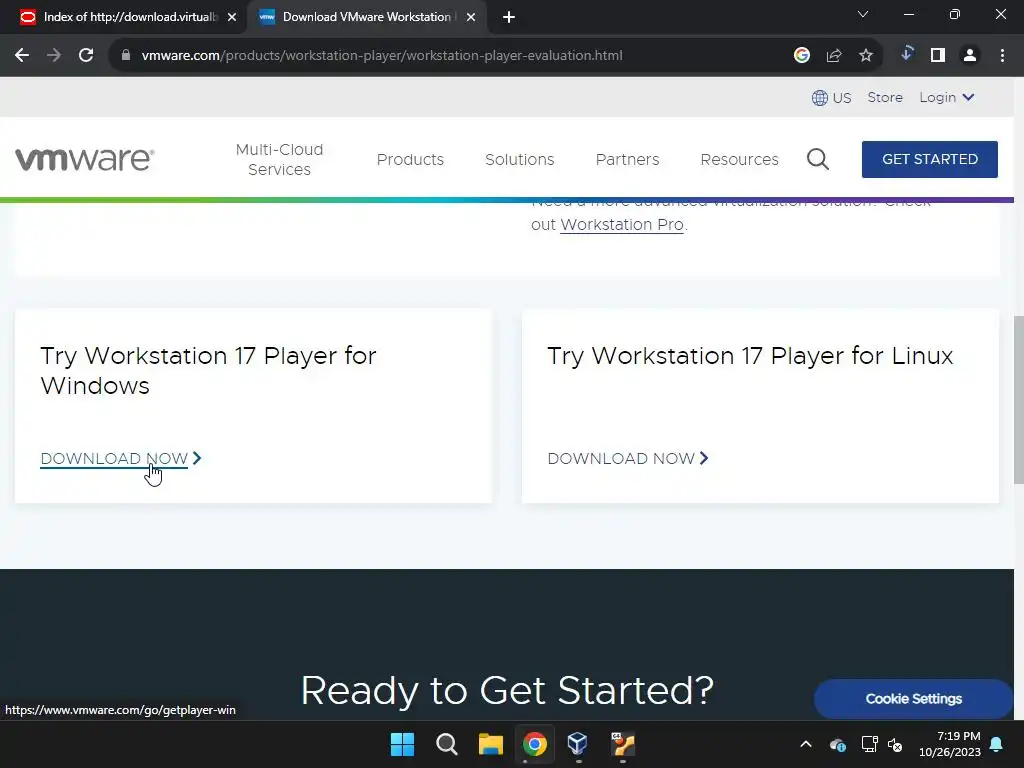Follow the Workstation Pro link
Screen dimensions: 1024x768
pyautogui.click(x=622, y=225)
